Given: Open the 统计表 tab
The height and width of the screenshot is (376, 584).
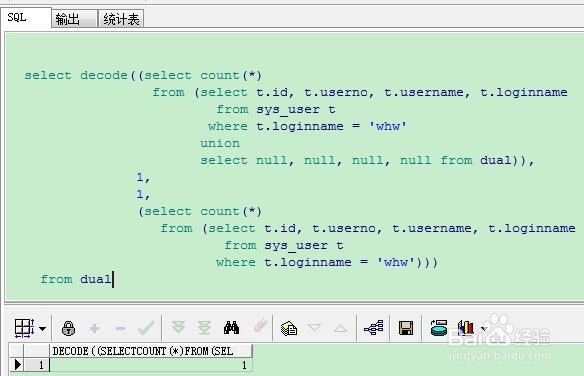Looking at the screenshot, I should tap(121, 19).
